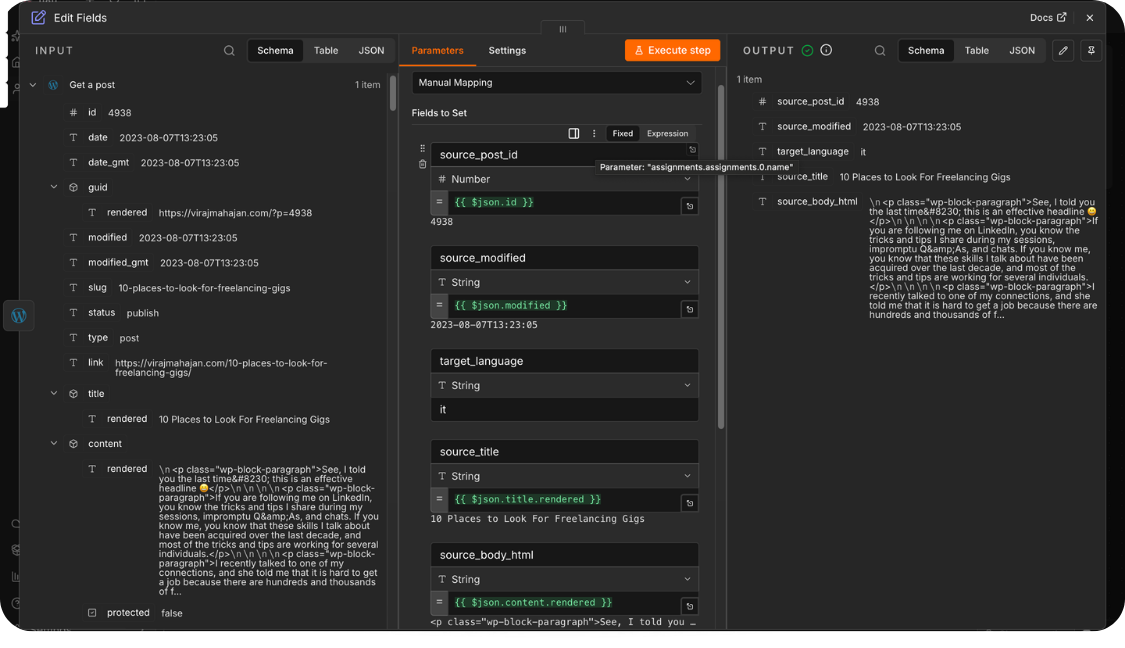The image size is (1125, 648).
Task: Search the output panel data
Action: coord(880,51)
